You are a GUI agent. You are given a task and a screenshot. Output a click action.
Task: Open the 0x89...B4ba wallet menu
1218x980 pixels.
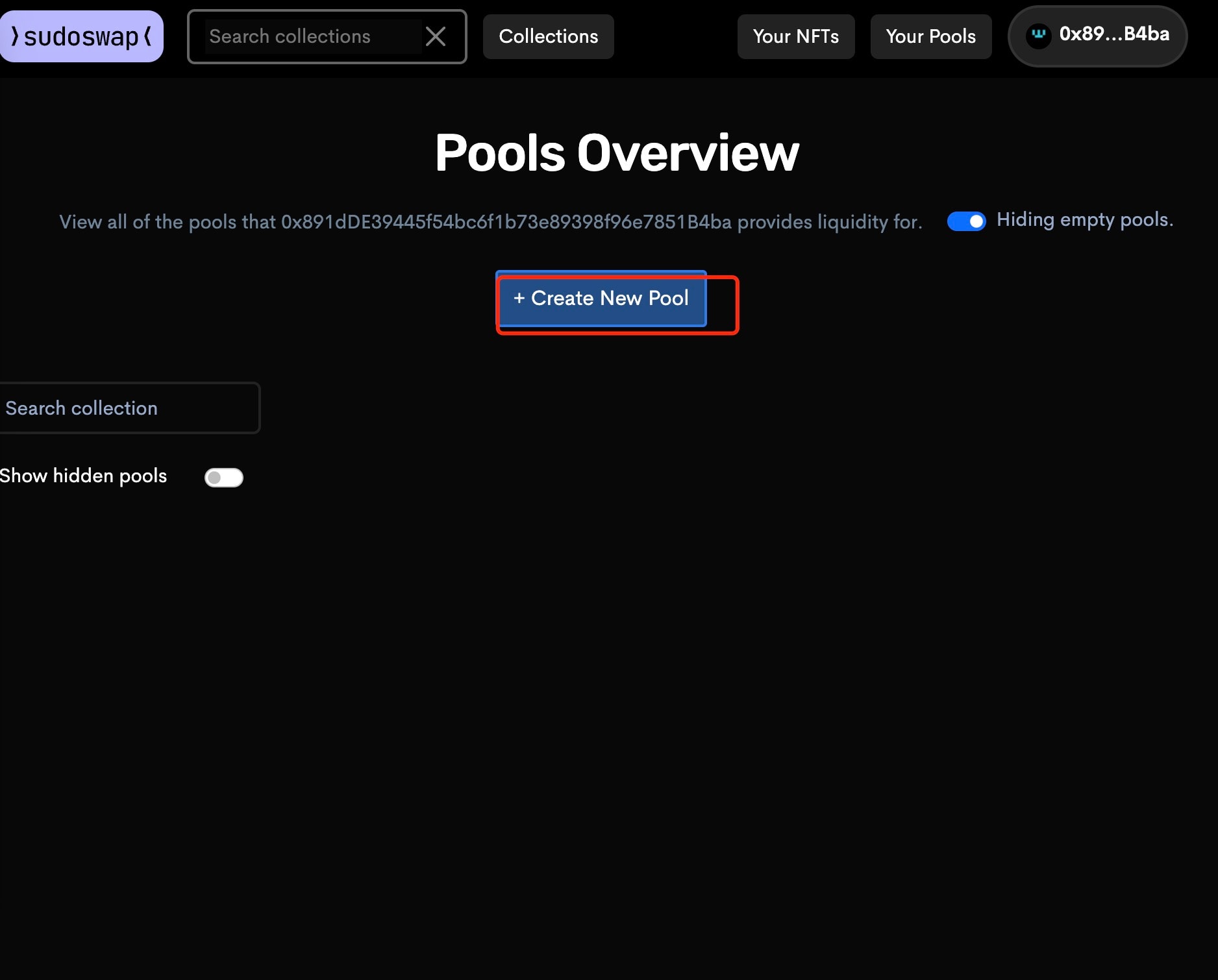tap(1113, 34)
